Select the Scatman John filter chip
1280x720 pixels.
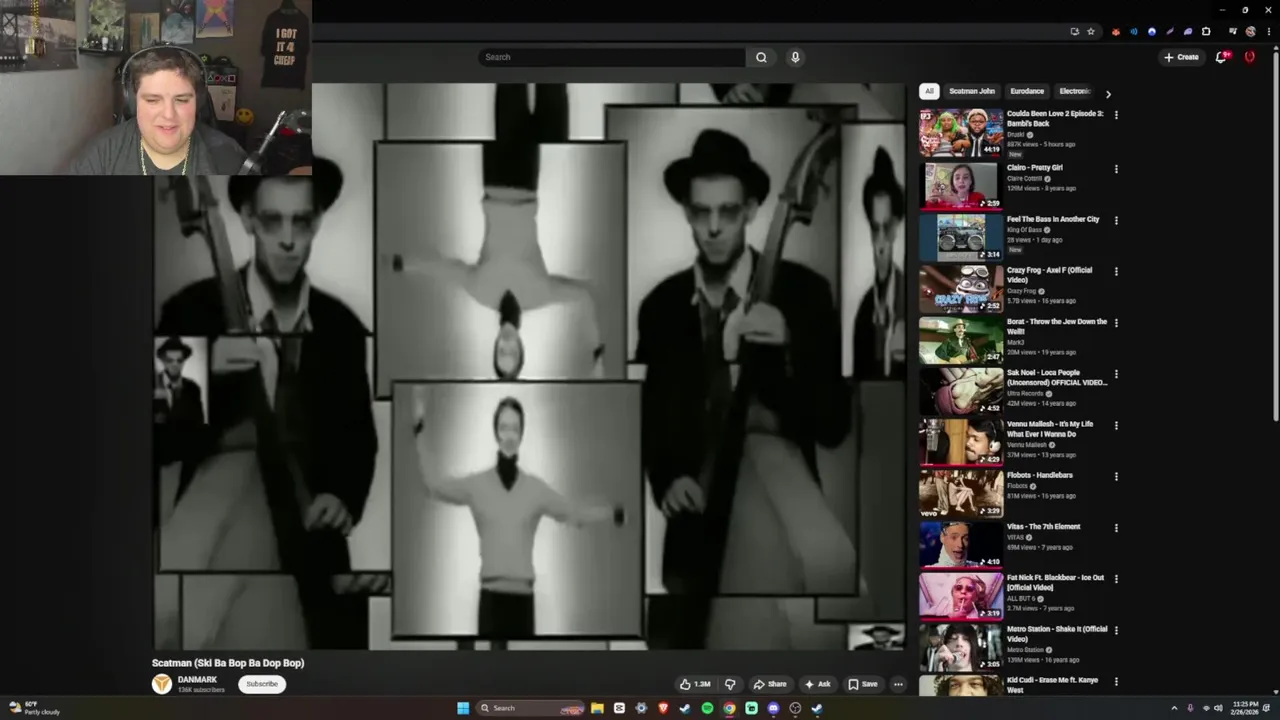[x=972, y=91]
